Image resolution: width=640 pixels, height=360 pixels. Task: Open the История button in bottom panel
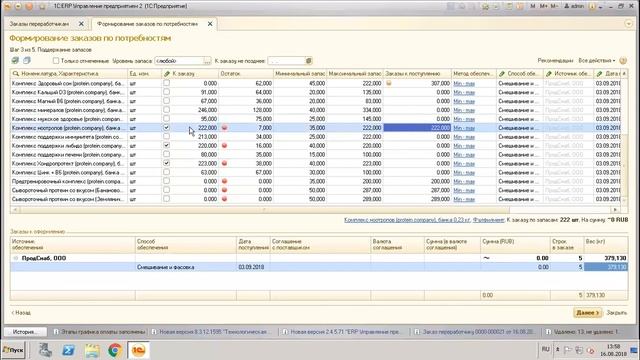tap(25, 332)
